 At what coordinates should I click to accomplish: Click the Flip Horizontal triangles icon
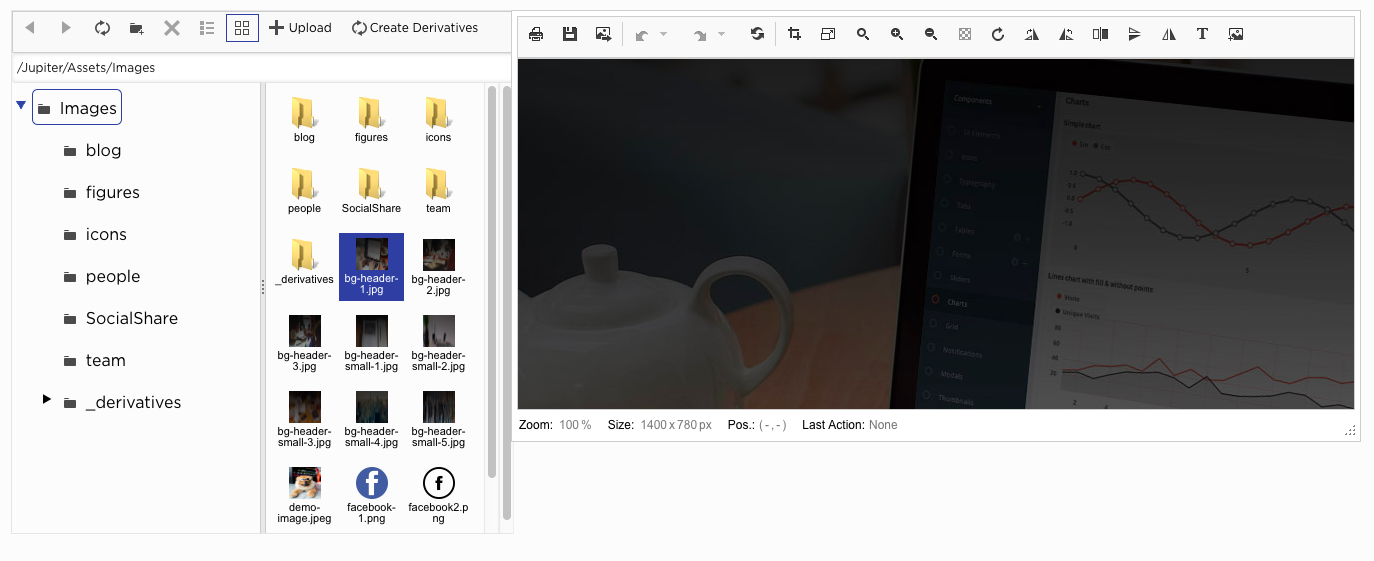(x=1169, y=34)
